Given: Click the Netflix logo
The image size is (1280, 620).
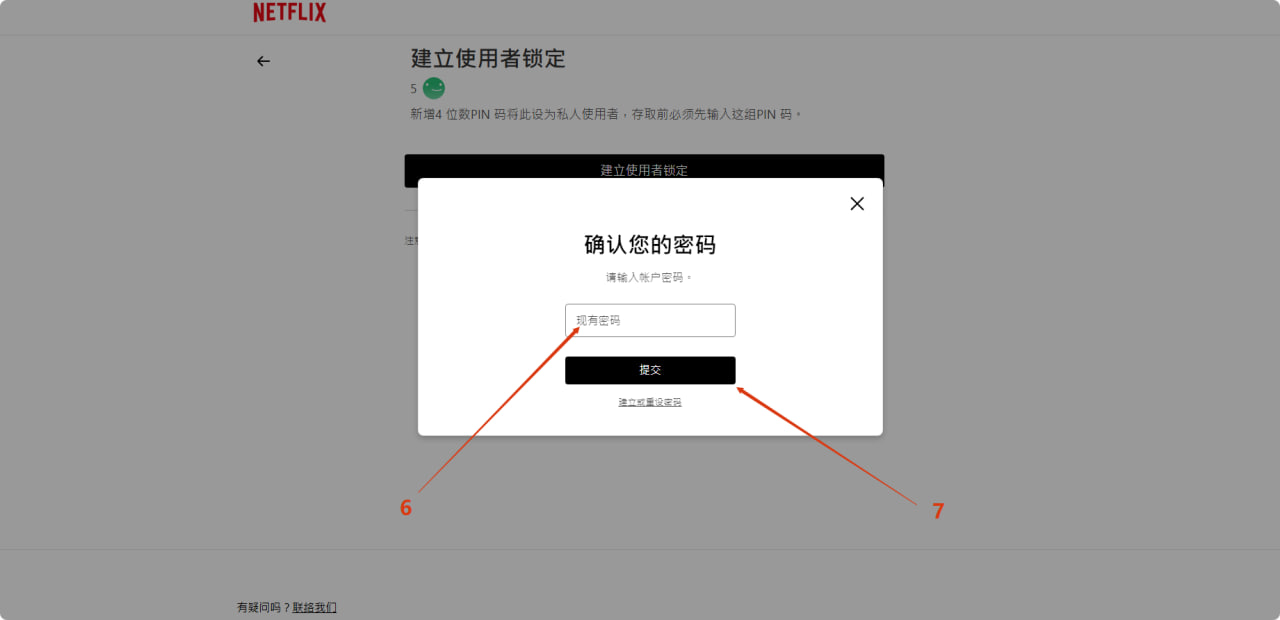Looking at the screenshot, I should 289,12.
